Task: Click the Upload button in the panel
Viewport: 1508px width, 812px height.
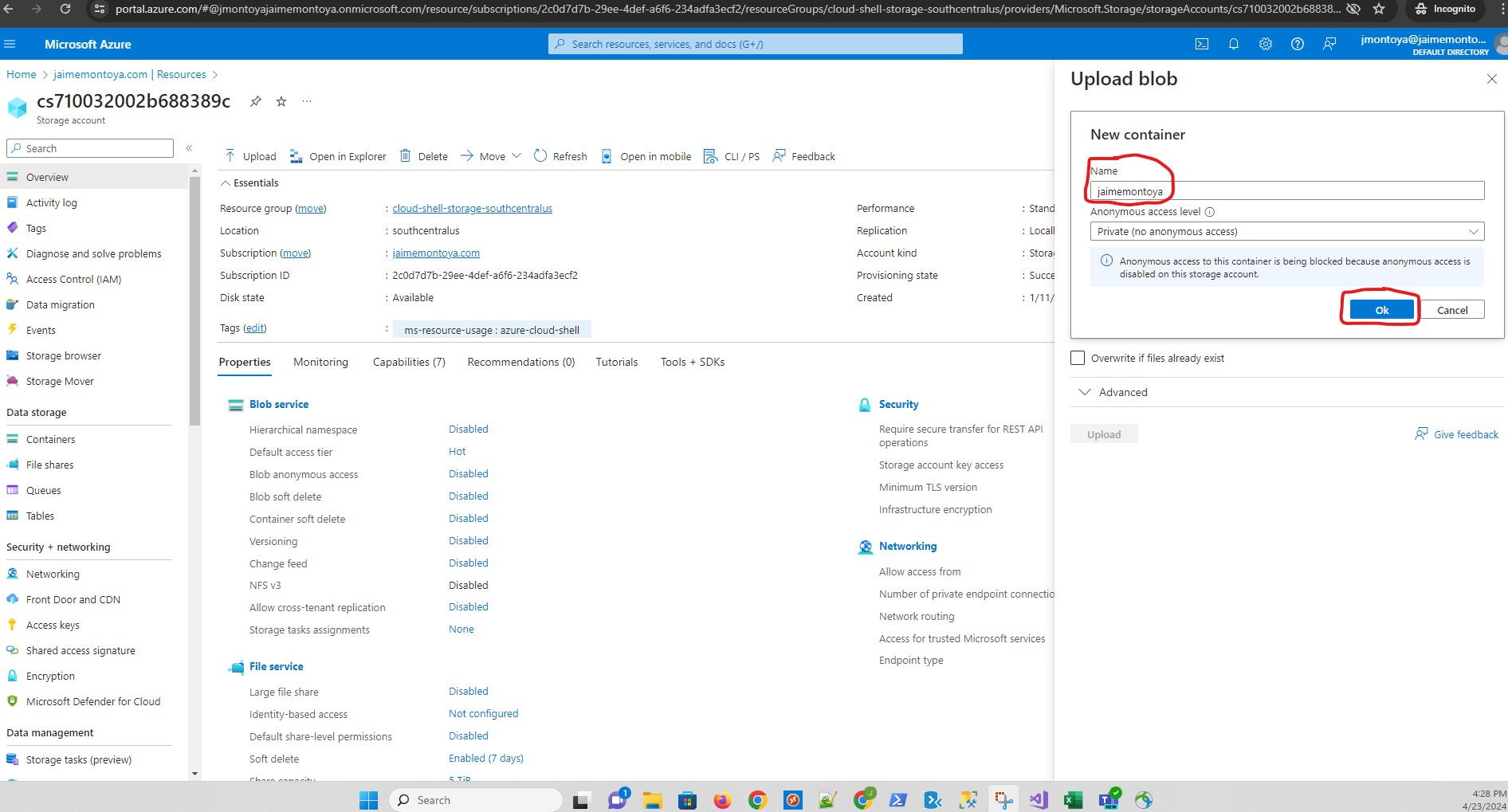Action: [x=1104, y=434]
